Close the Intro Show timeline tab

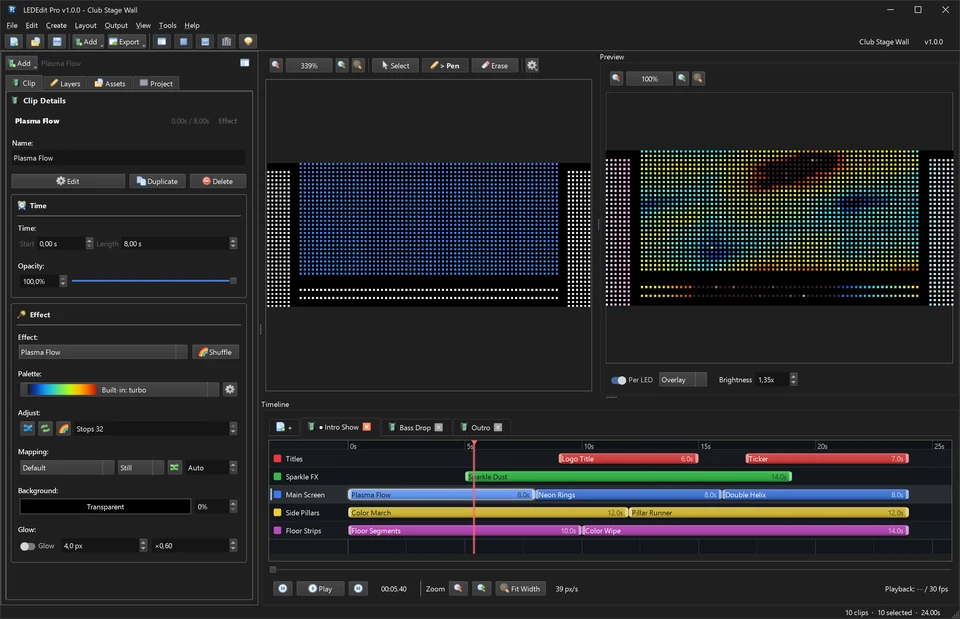(x=367, y=427)
